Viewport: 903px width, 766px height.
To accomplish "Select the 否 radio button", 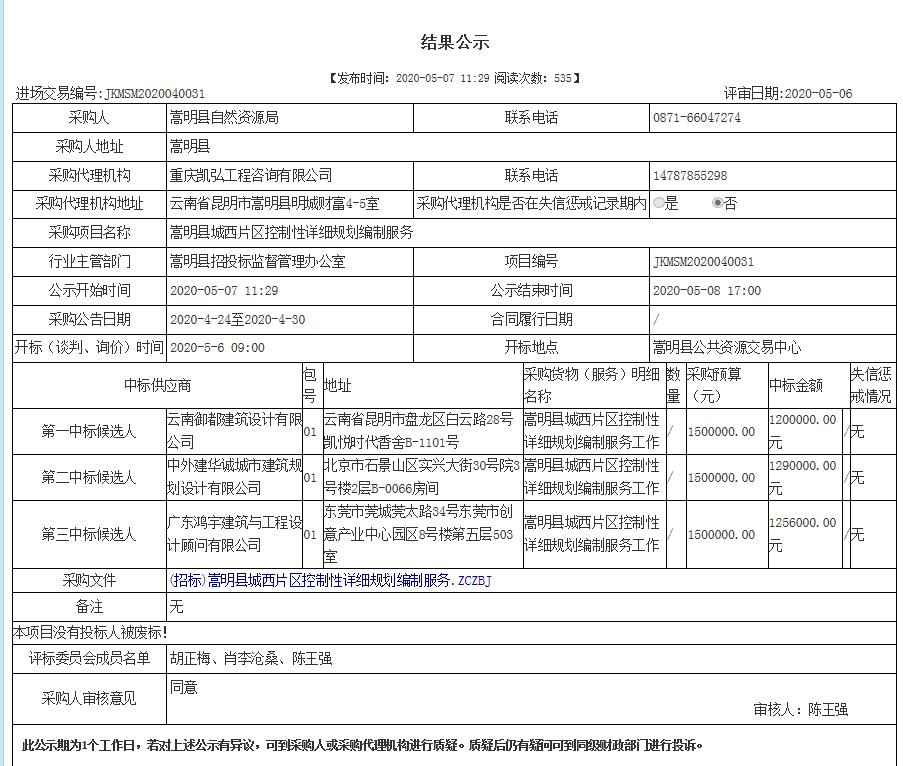I will [x=718, y=203].
